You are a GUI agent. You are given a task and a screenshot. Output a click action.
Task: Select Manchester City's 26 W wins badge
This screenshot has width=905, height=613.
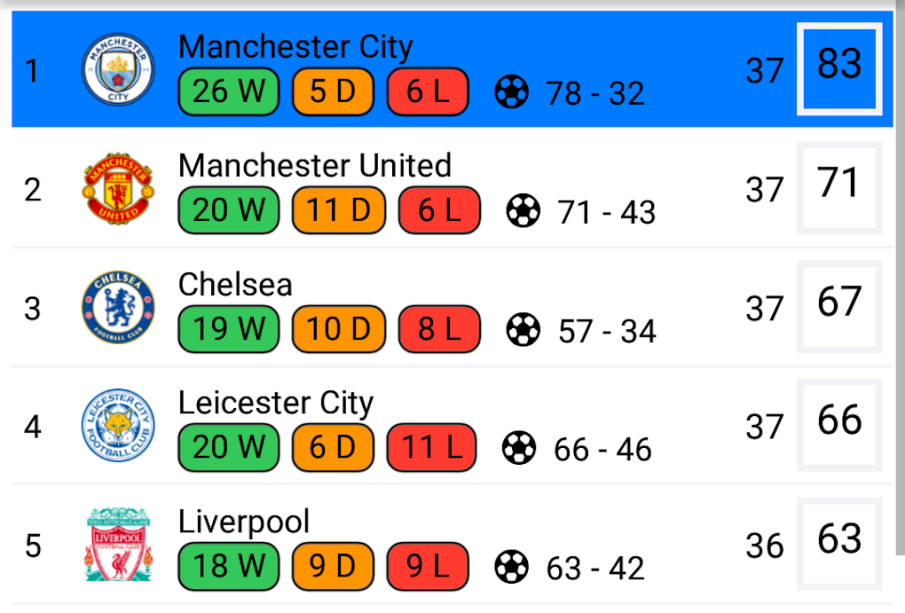click(x=228, y=92)
